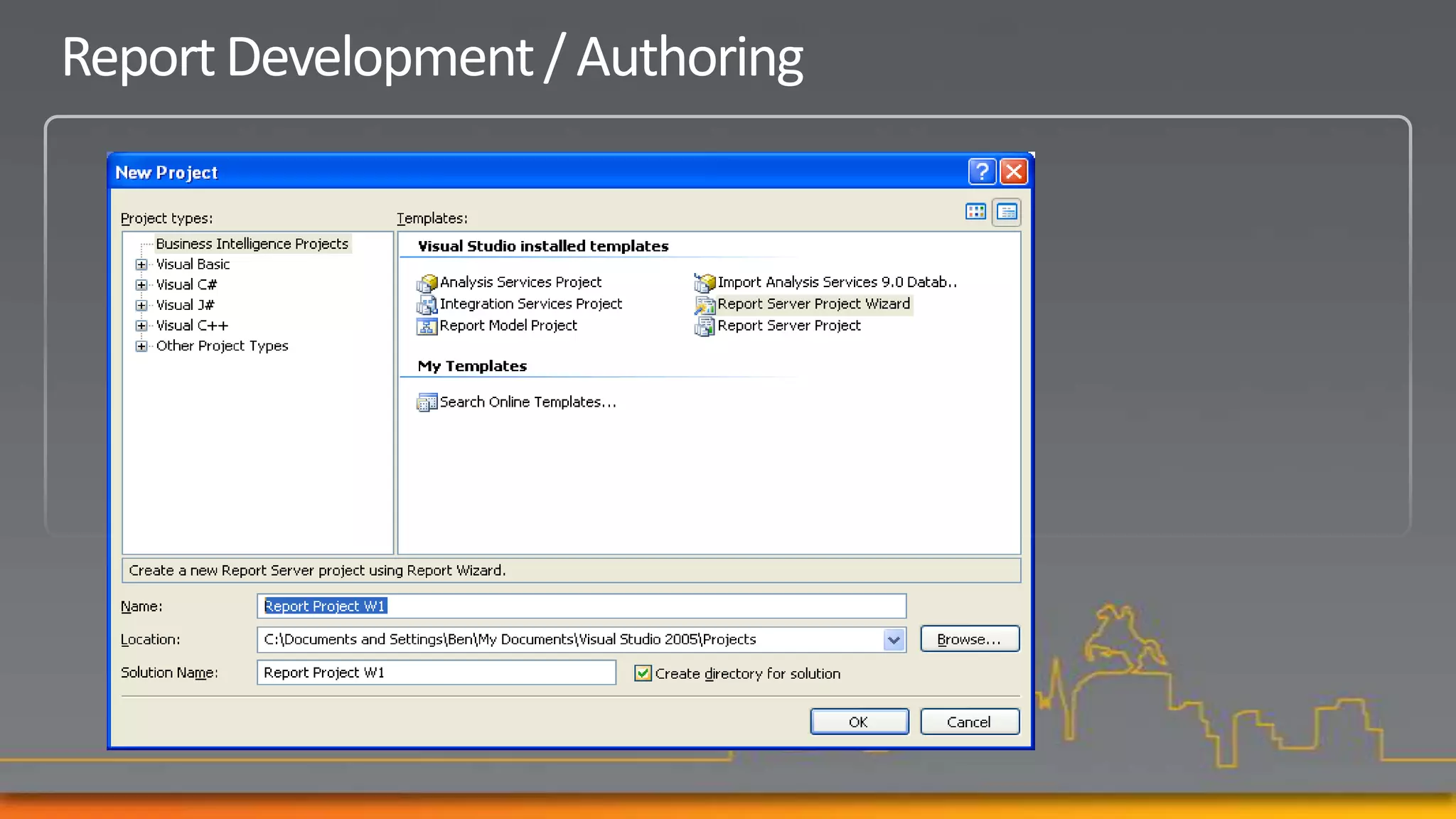Toggle Create directory for solution checkbox
The height and width of the screenshot is (819, 1456).
coord(643,673)
